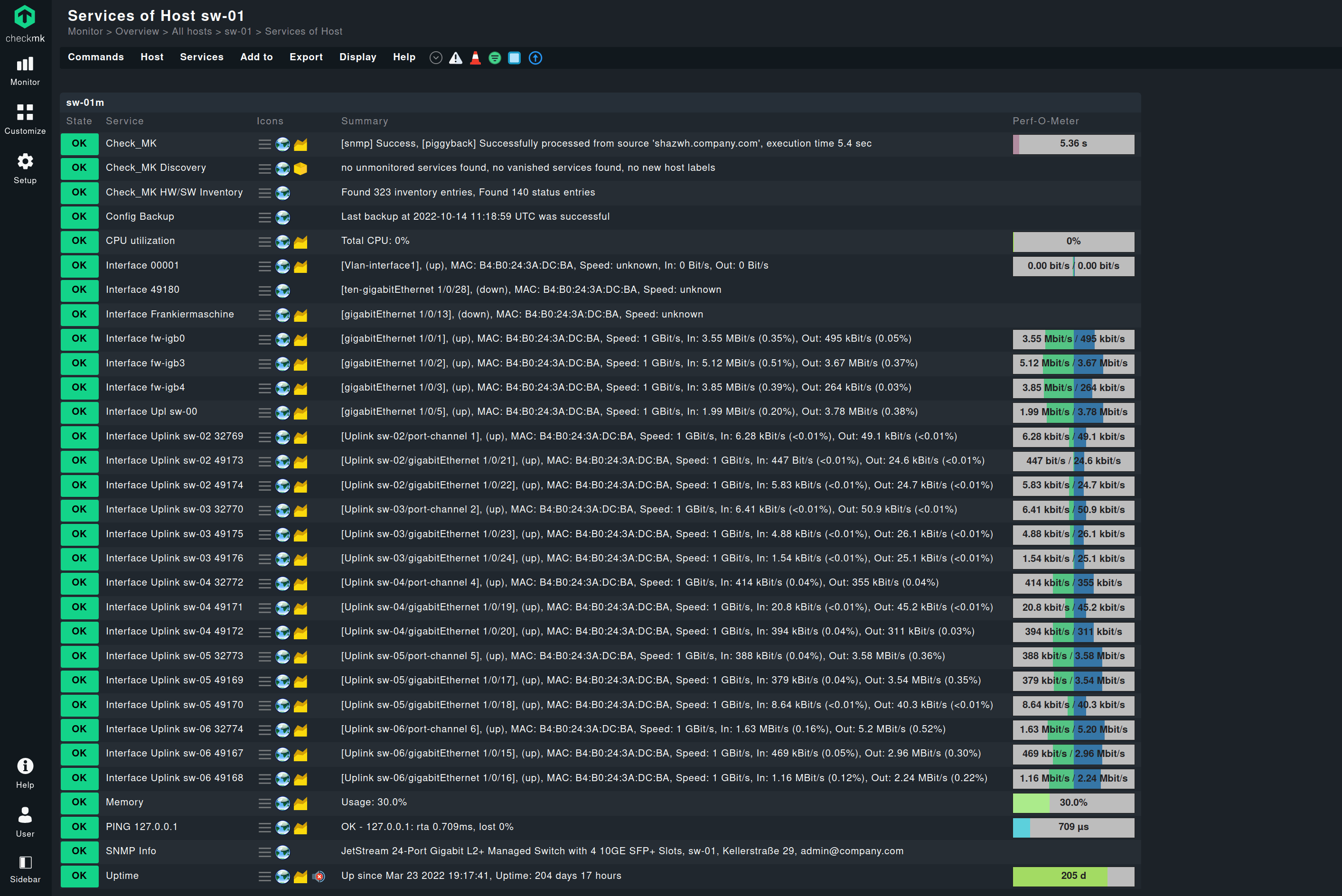1342x896 pixels.
Task: Toggle the filter icon in toolbar
Action: pyautogui.click(x=494, y=58)
